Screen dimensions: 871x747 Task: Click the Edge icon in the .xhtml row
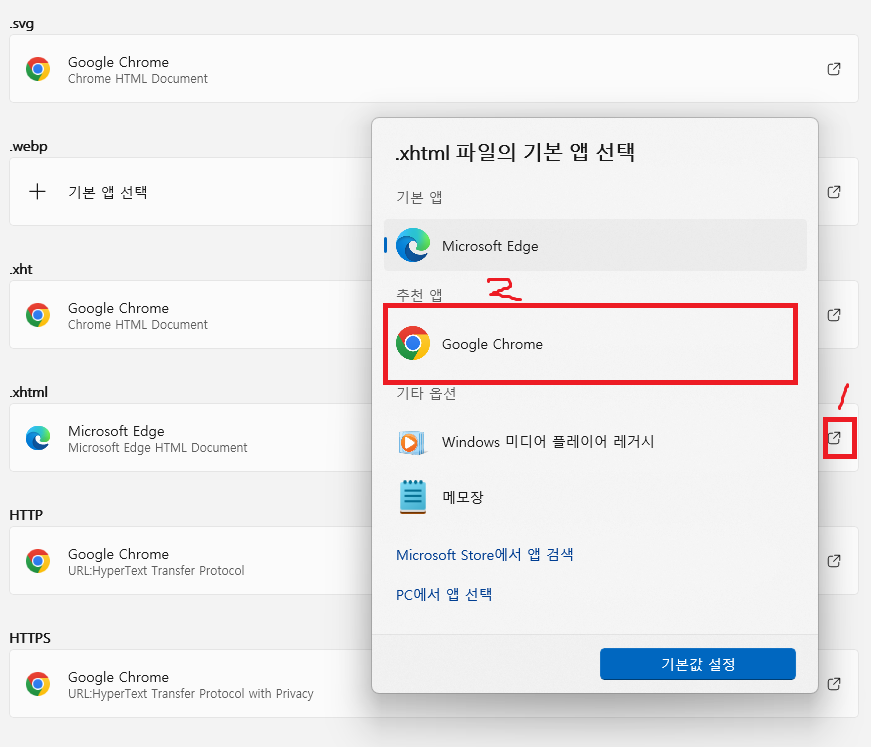(38, 438)
